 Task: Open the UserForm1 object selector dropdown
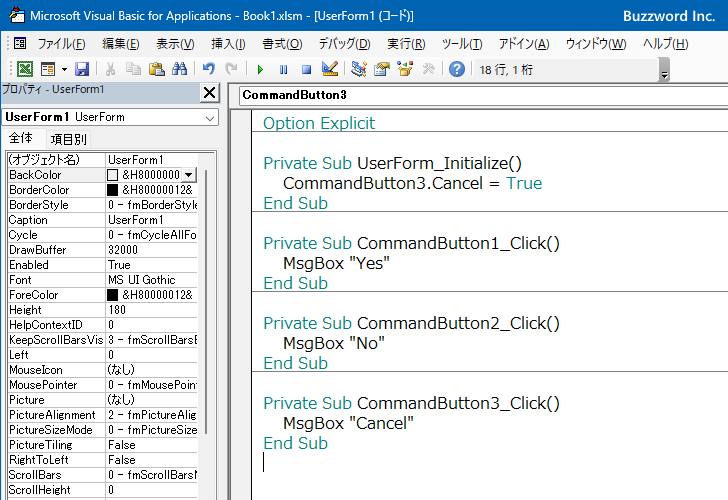click(x=209, y=117)
